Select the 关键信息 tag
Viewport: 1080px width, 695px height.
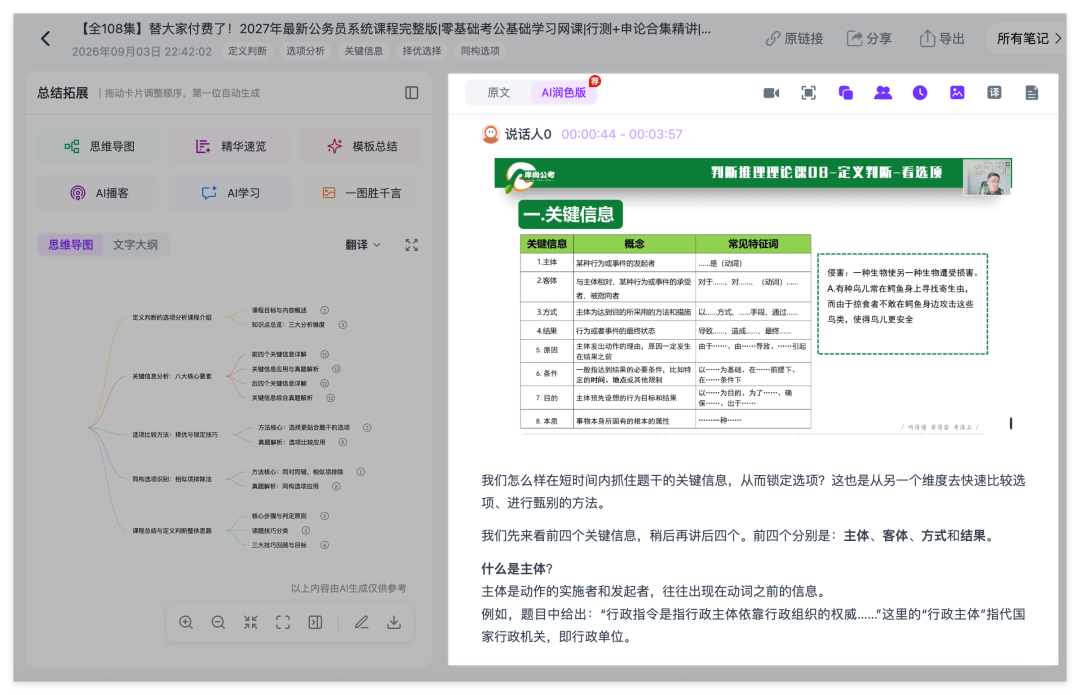point(364,51)
